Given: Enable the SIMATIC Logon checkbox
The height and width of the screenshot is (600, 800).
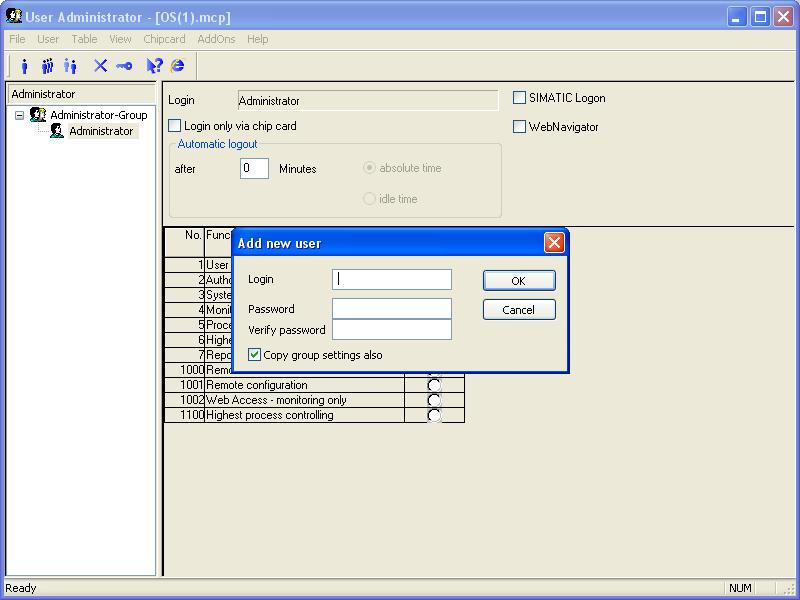Looking at the screenshot, I should pos(520,98).
